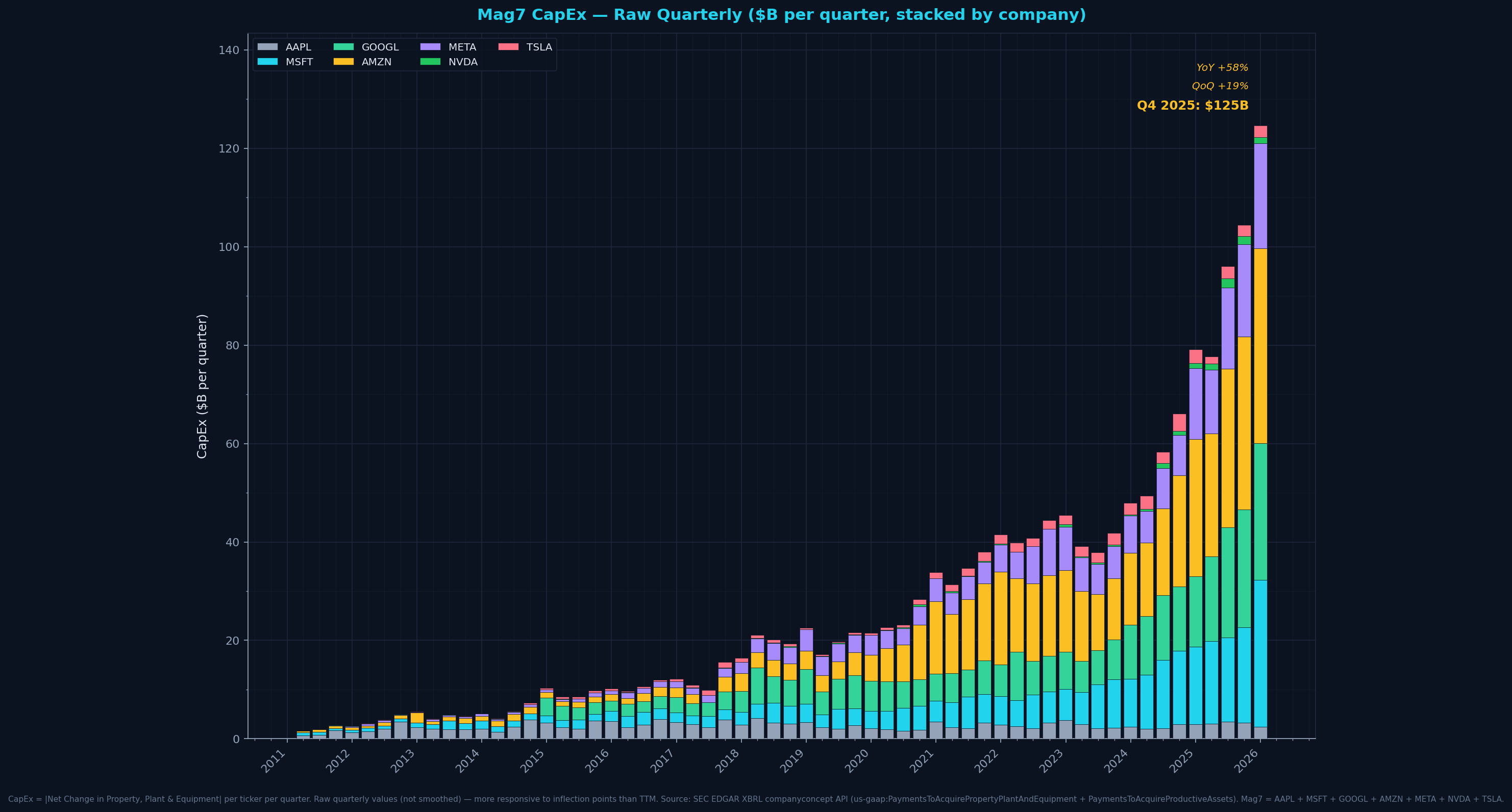Select the GOOGL legend color marker
The height and width of the screenshot is (812, 1512).
345,47
